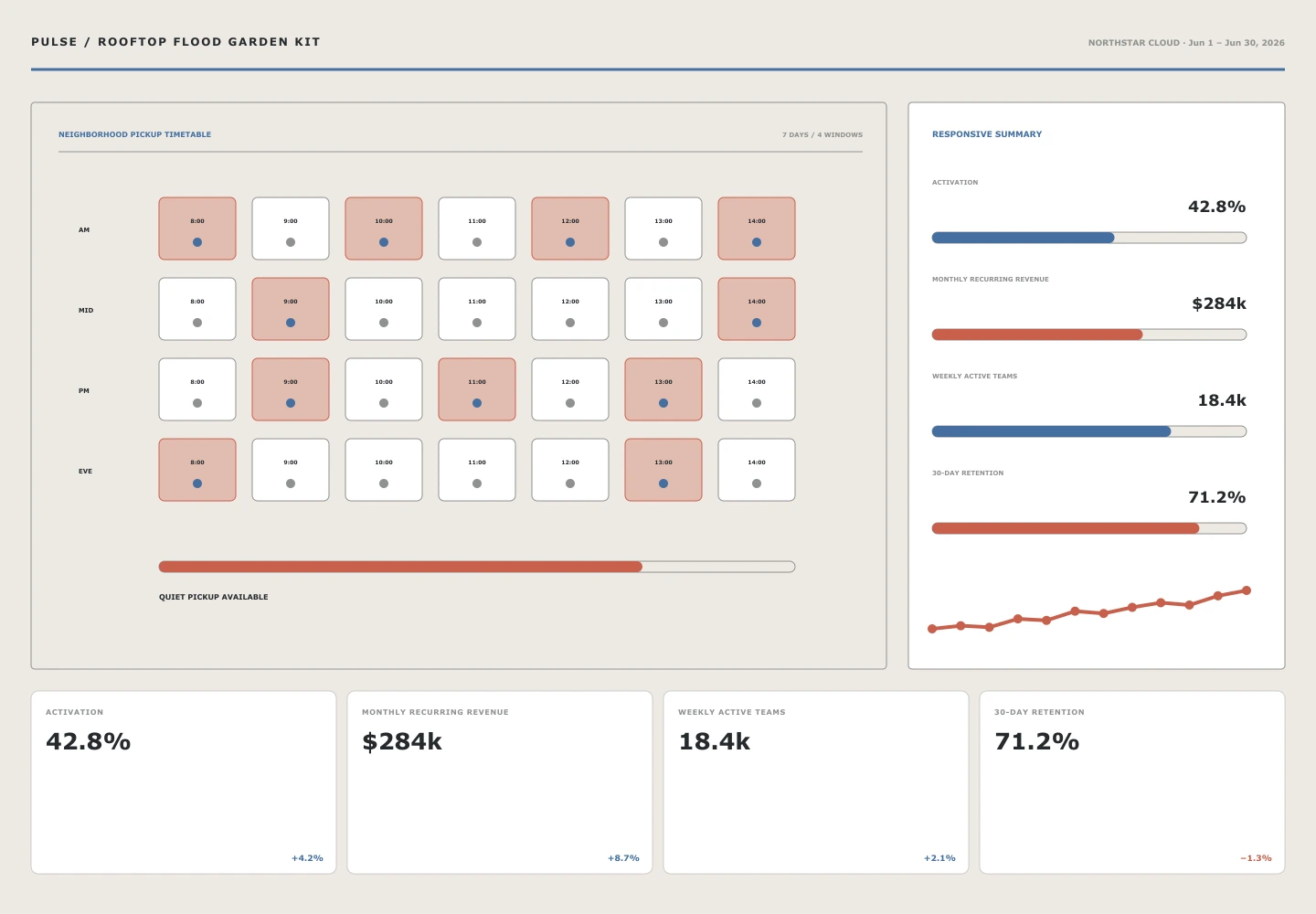Click the Monthly Recurring Revenue summary bar
Image resolution: width=1316 pixels, height=914 pixels.
click(1089, 335)
